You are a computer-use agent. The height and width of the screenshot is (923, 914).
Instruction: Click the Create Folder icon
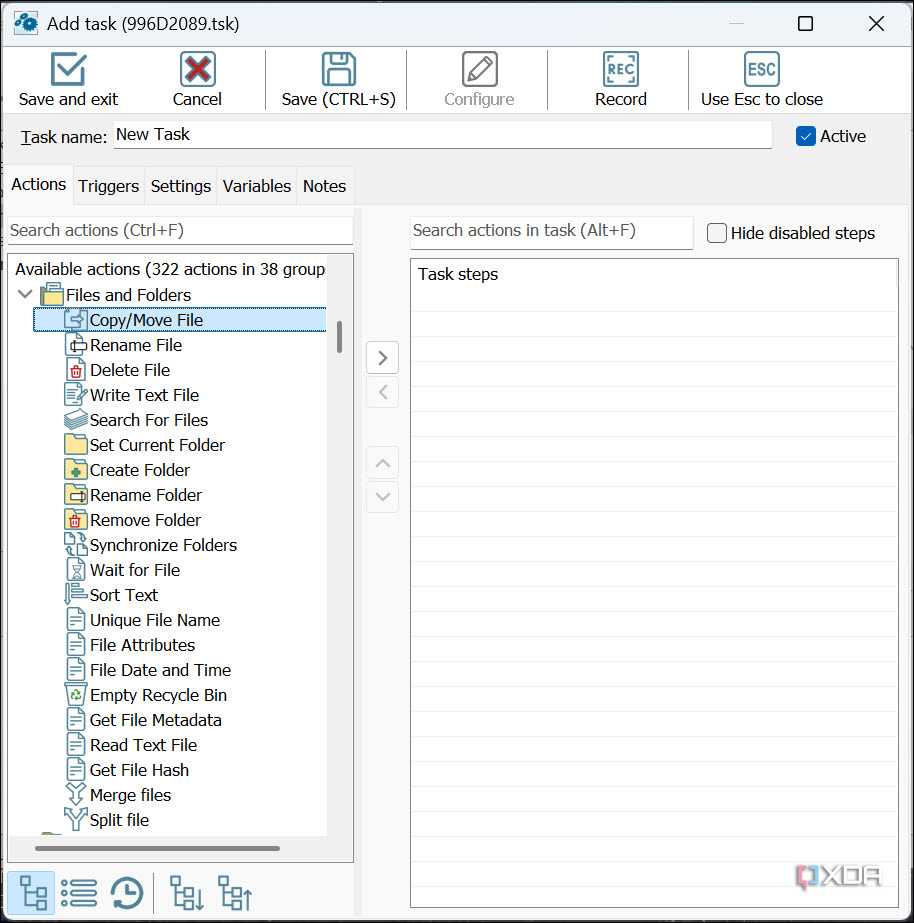click(75, 470)
